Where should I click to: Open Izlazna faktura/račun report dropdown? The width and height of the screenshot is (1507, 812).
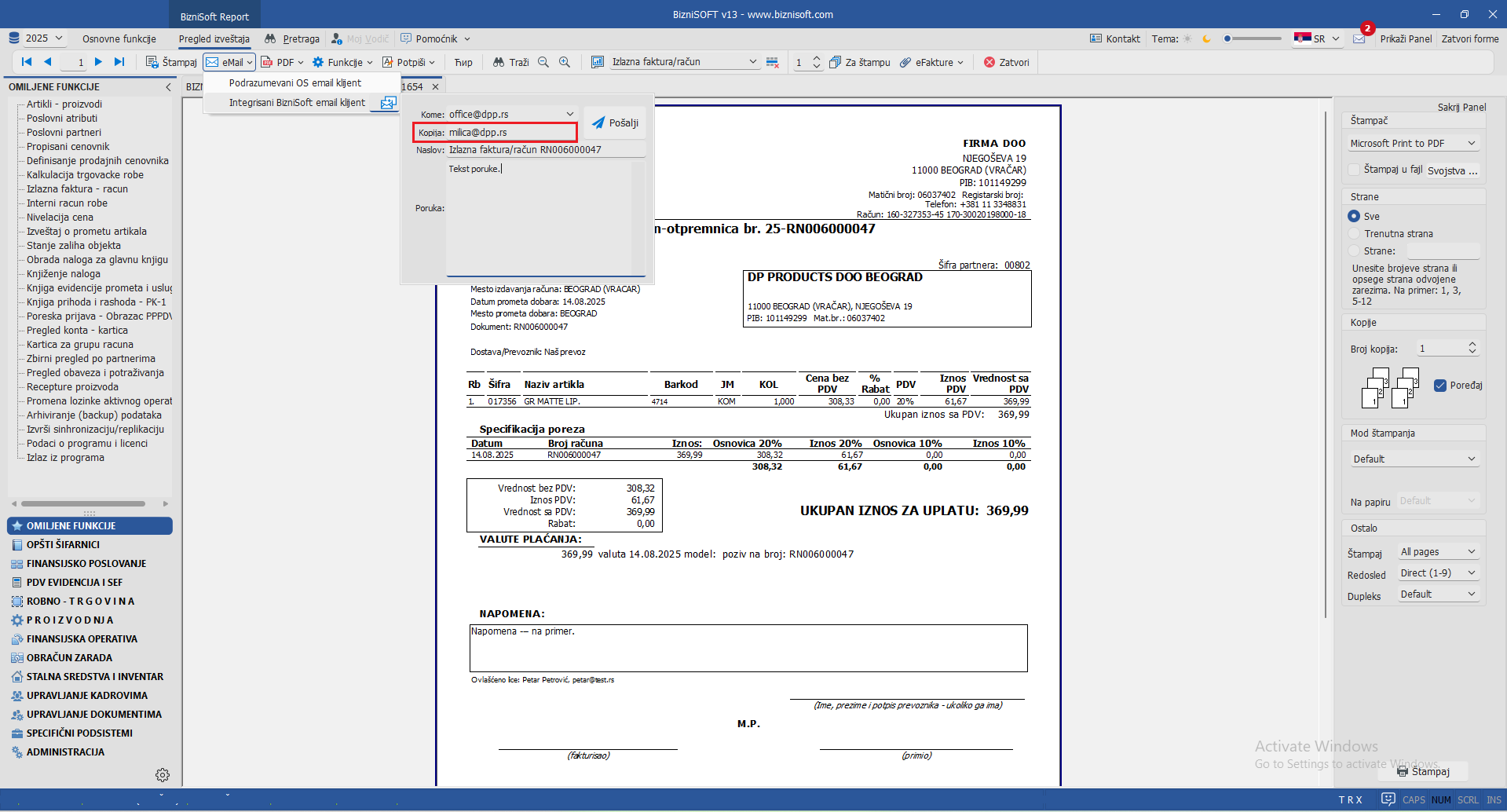click(x=752, y=62)
